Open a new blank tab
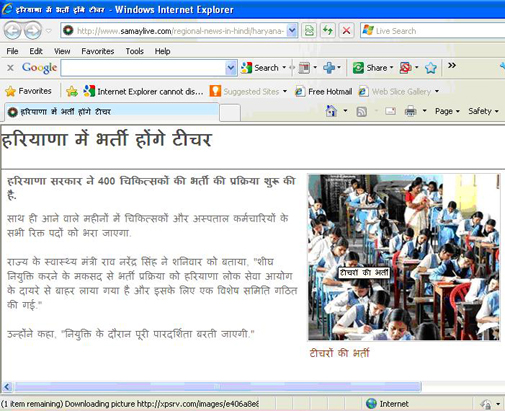 (230, 113)
